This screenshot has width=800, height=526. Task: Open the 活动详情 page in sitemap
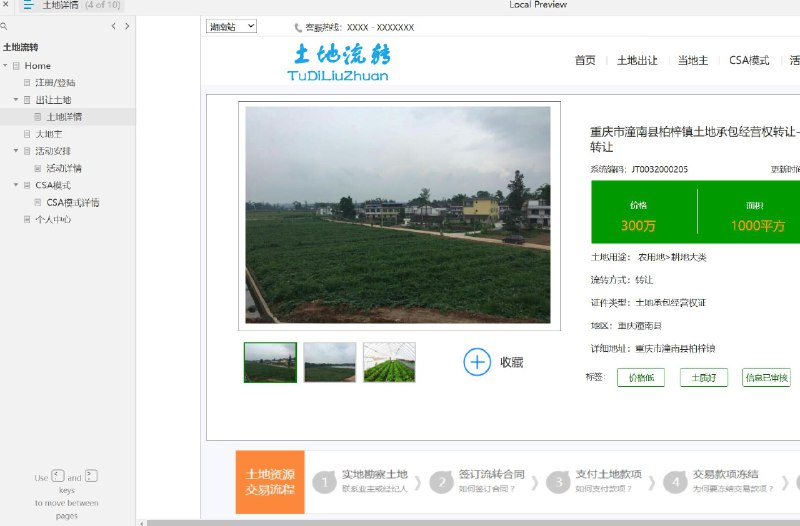pos(64,168)
